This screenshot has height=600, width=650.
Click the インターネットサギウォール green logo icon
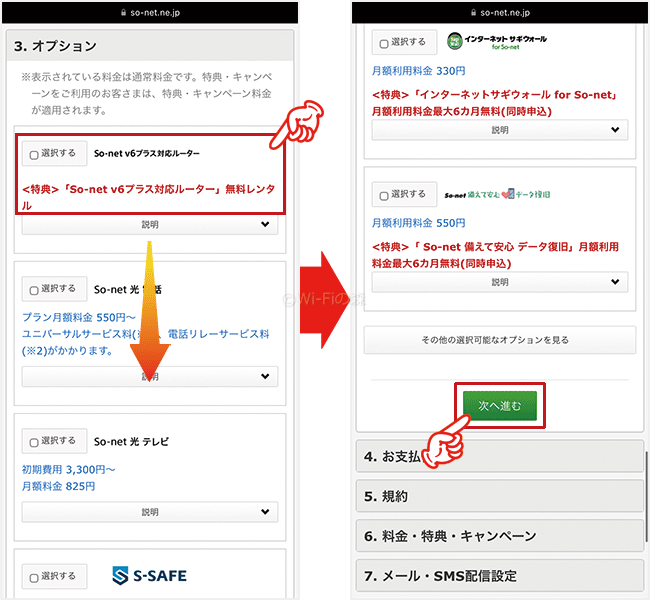(x=455, y=41)
